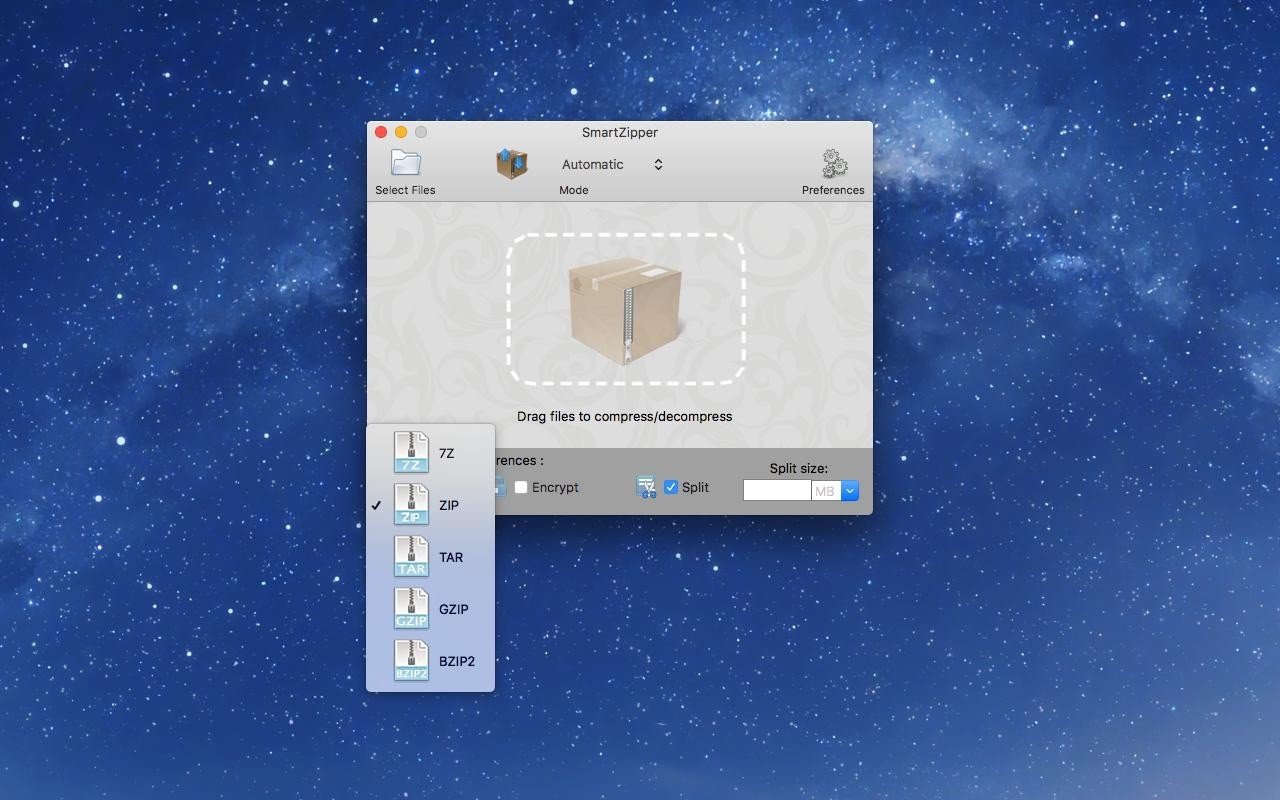
Task: Click the split archive icon beside Split
Action: (646, 487)
